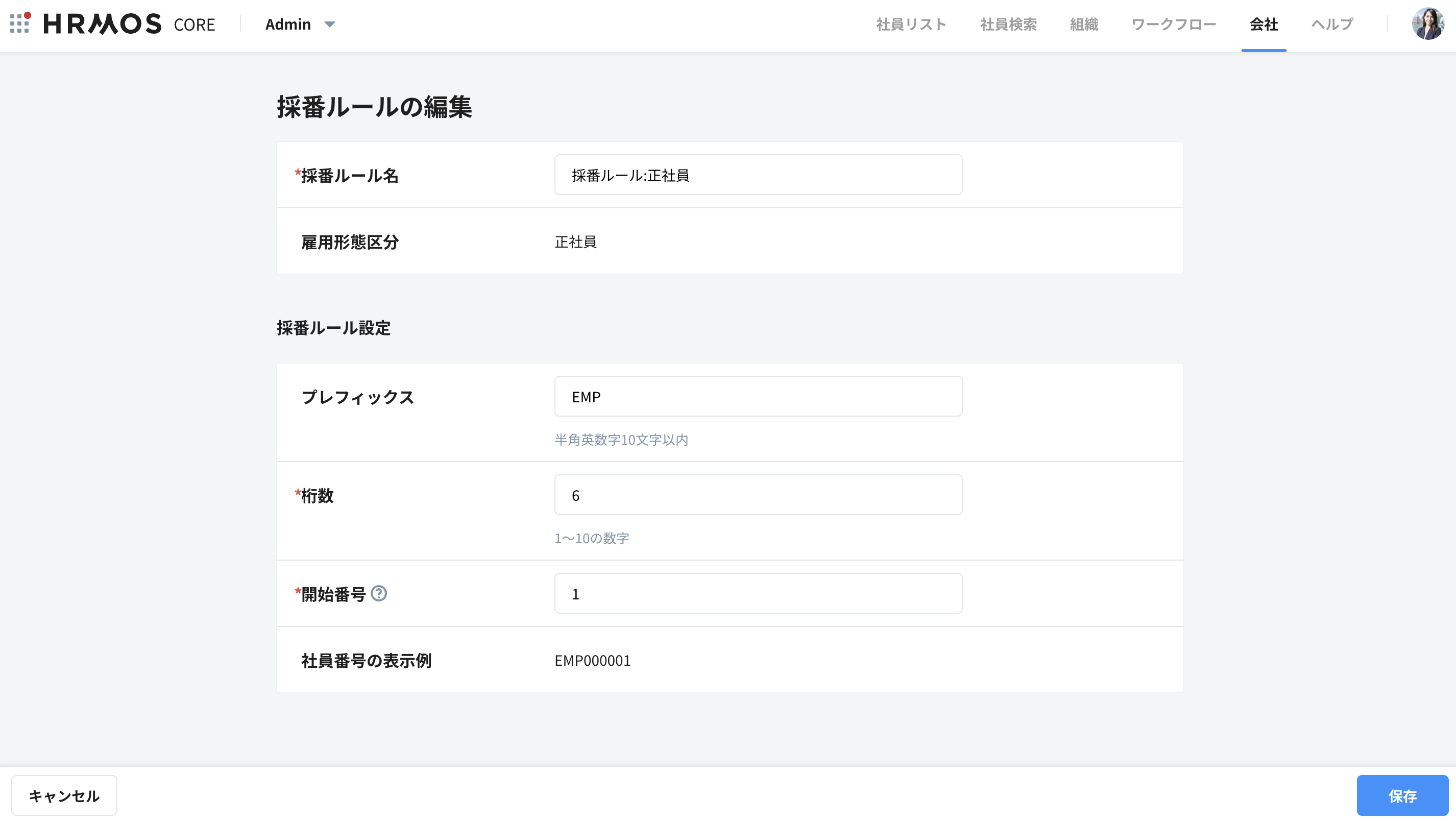The height and width of the screenshot is (821, 1456).
Task: Click the 採番ルールの編集 heading
Action: click(x=374, y=107)
